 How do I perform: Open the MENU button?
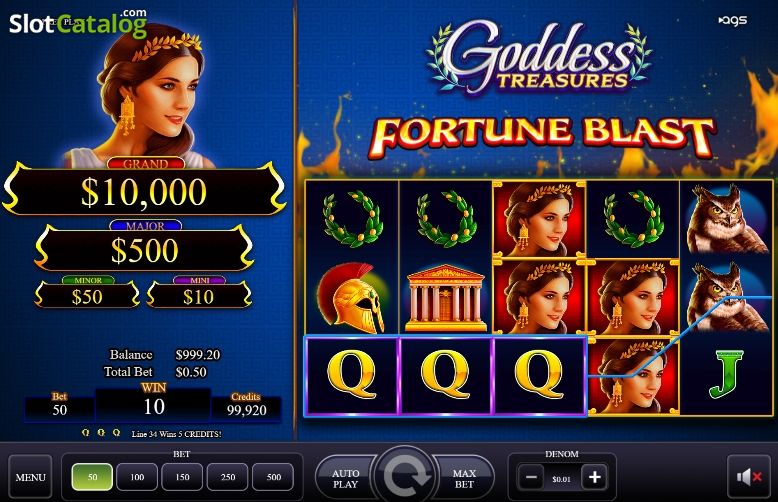[x=30, y=477]
